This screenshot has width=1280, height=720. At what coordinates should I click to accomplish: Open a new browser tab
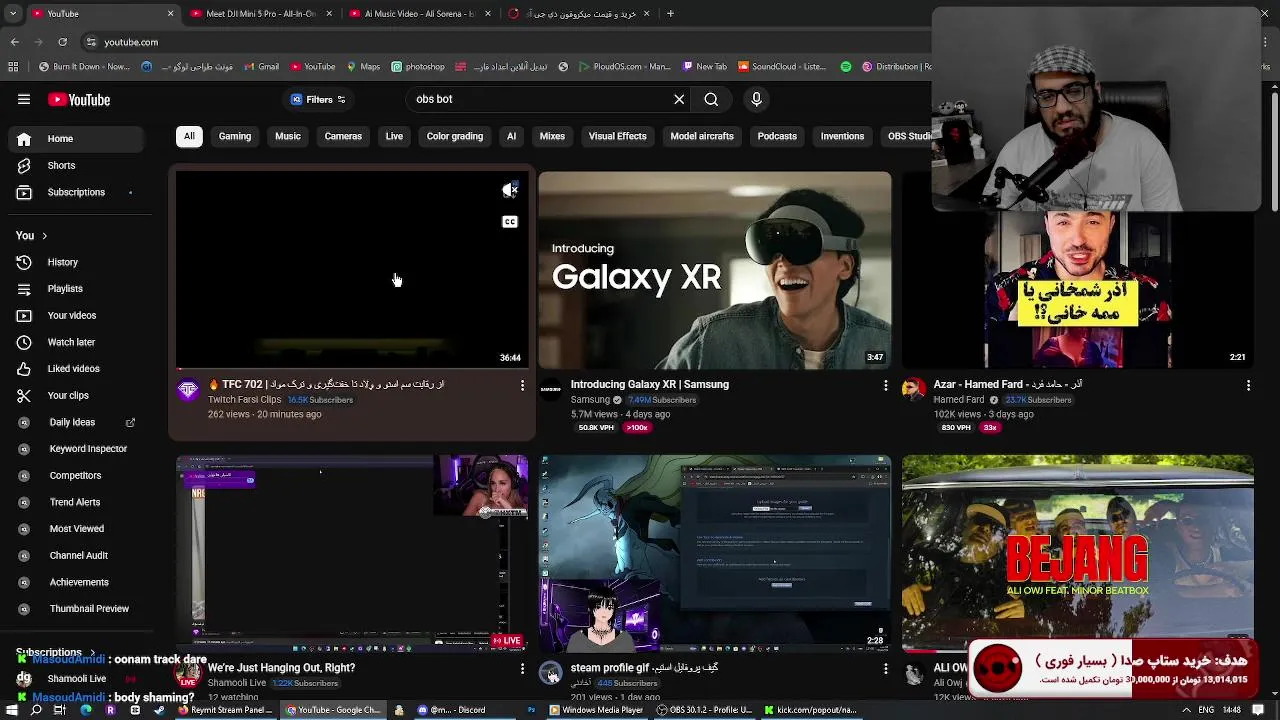(670, 14)
